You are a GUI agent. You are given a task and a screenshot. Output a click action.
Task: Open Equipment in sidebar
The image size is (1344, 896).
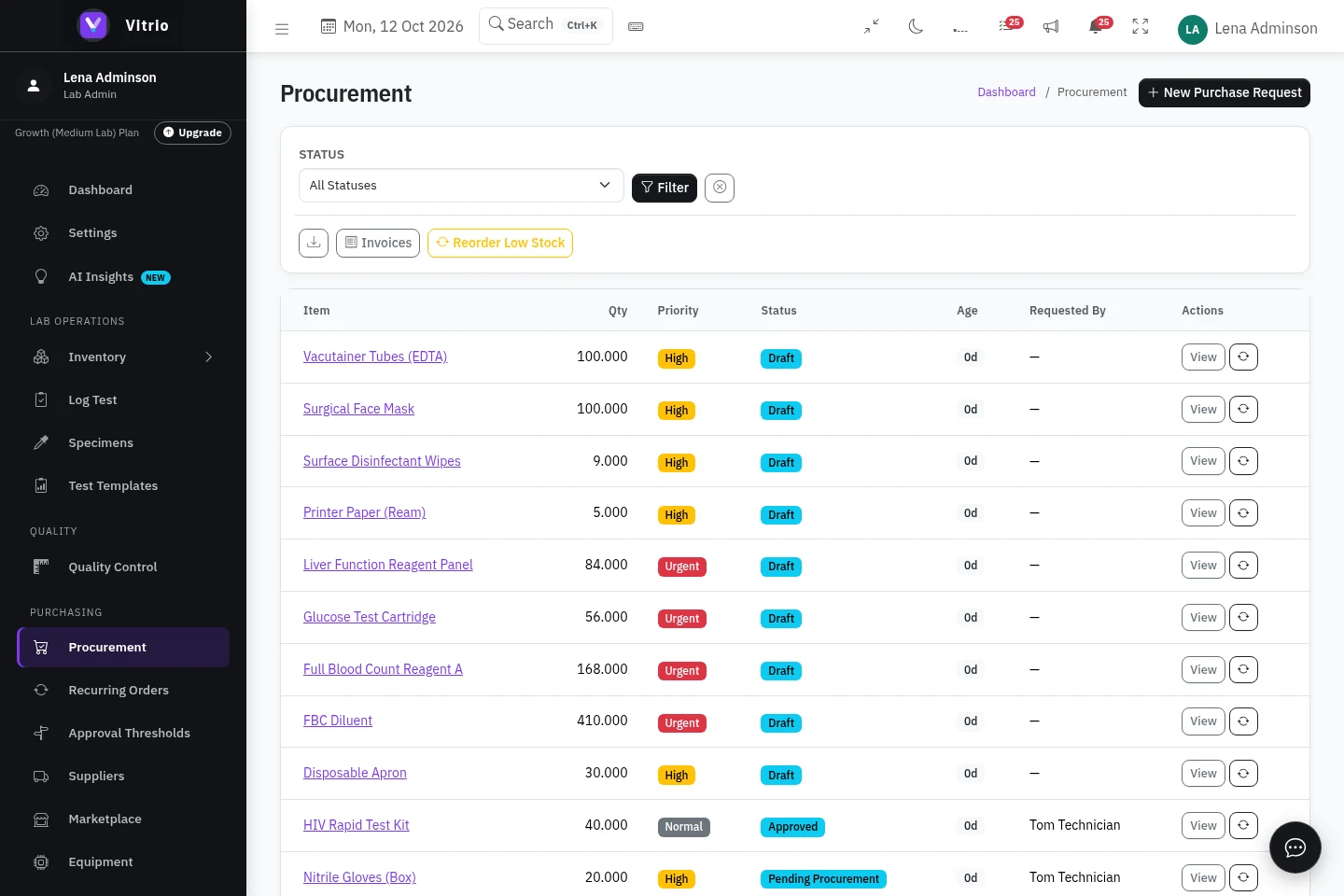[x=123, y=862]
